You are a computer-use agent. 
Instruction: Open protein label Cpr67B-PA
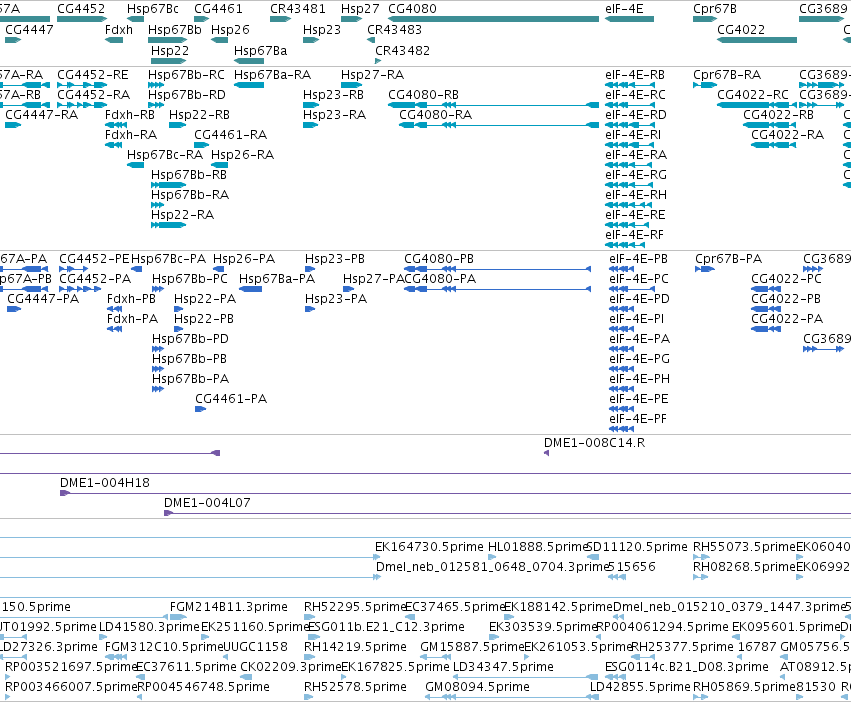[x=728, y=258]
